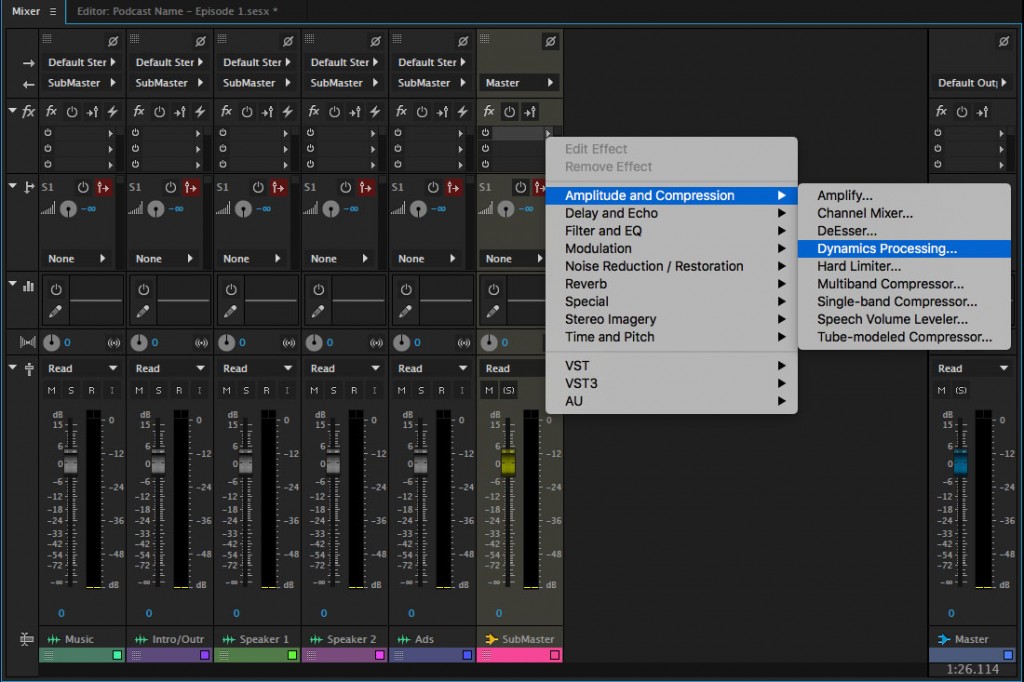The width and height of the screenshot is (1024, 682).
Task: Open the Default Stereo input selector on Music channel
Action: [x=78, y=61]
